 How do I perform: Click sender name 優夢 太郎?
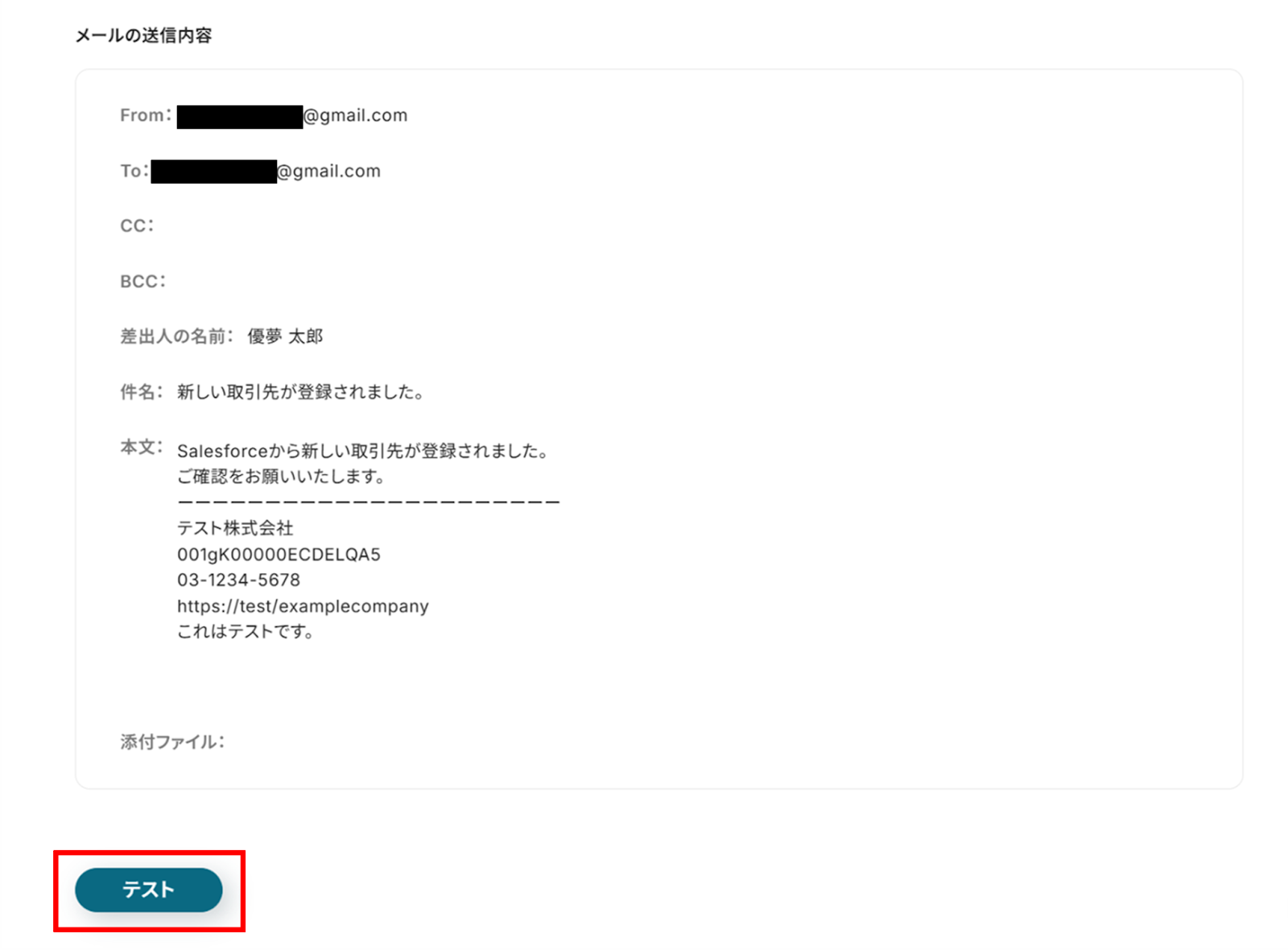pos(285,337)
